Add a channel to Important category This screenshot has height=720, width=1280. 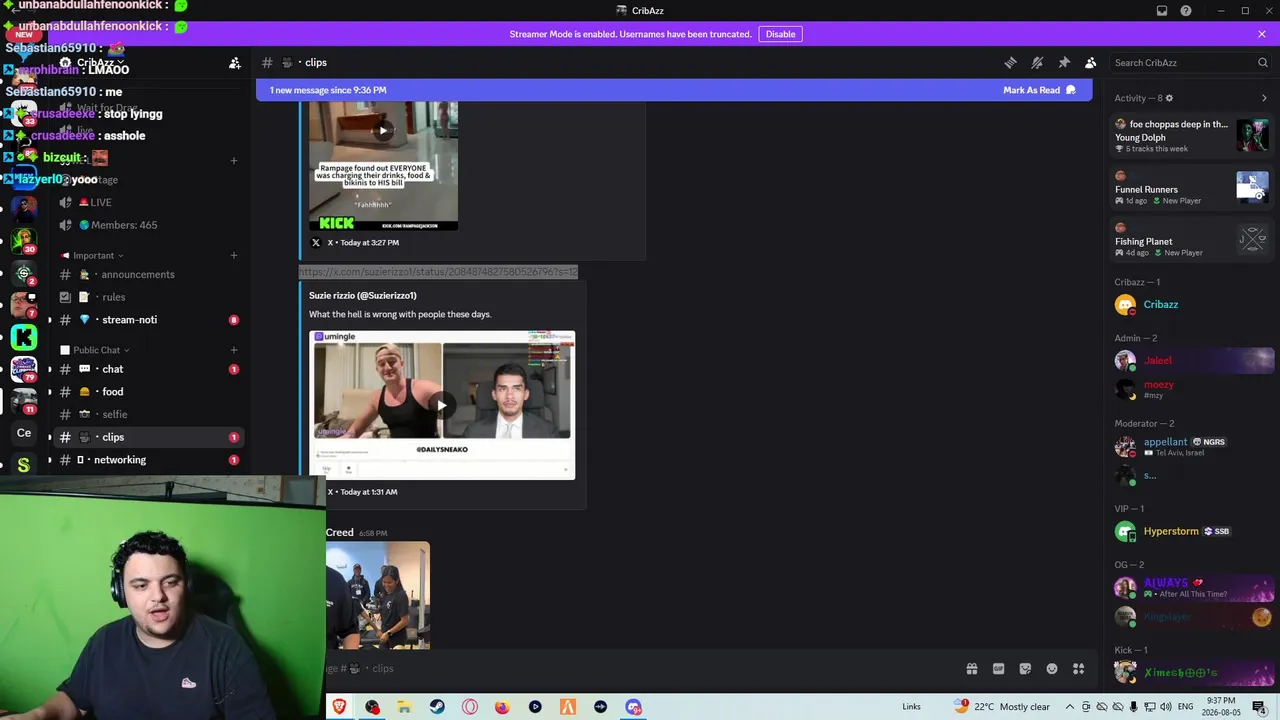(x=234, y=255)
